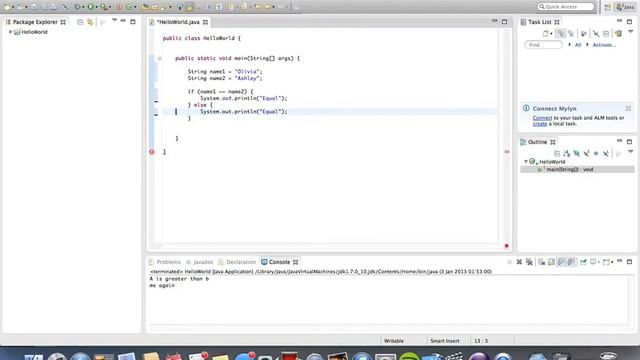Expand HelloWorld project in Package Explorer
This screenshot has width=640, height=360.
click(x=11, y=32)
